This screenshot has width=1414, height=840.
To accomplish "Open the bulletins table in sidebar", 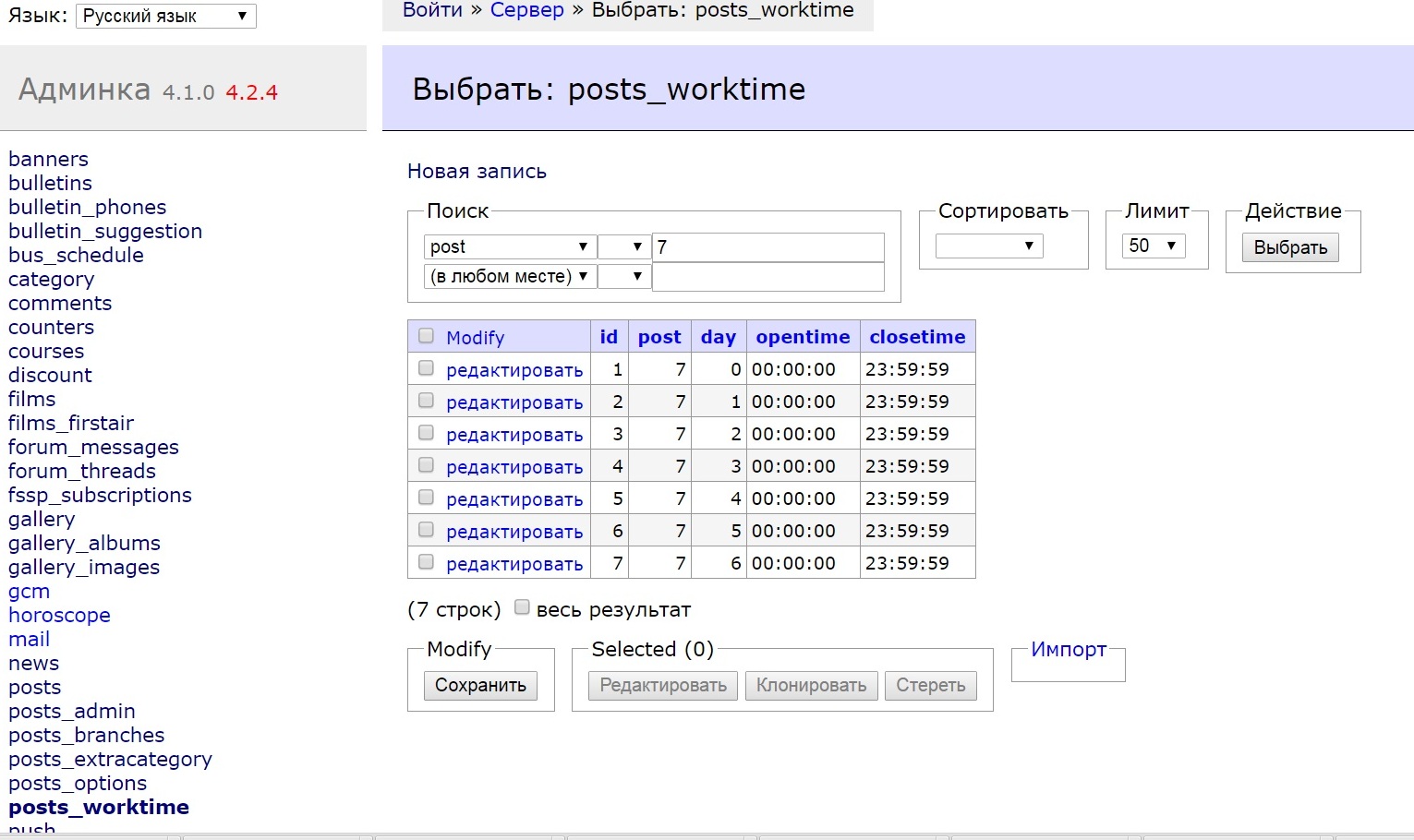I will click(50, 183).
